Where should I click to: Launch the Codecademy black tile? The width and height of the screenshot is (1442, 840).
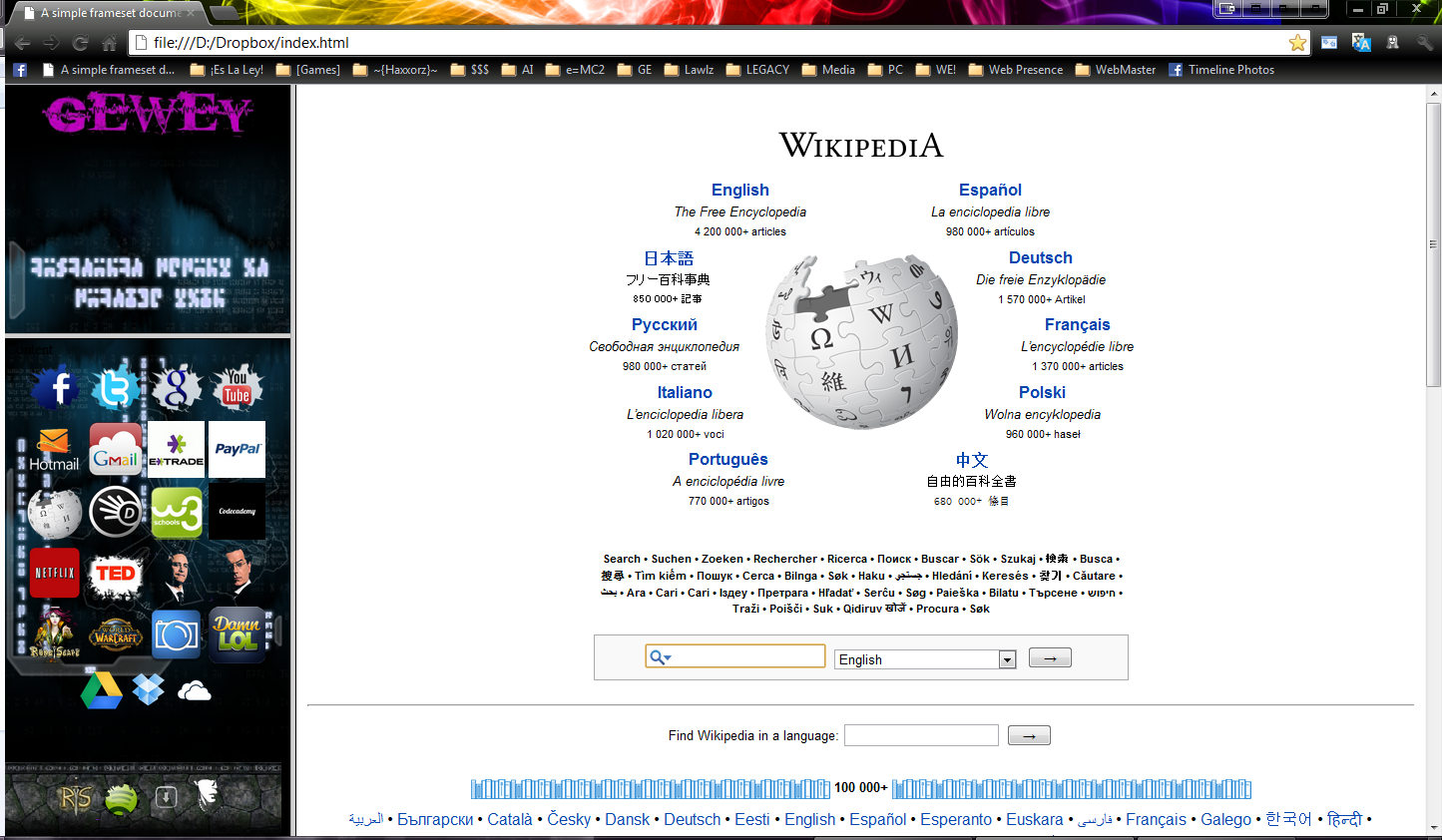238,512
